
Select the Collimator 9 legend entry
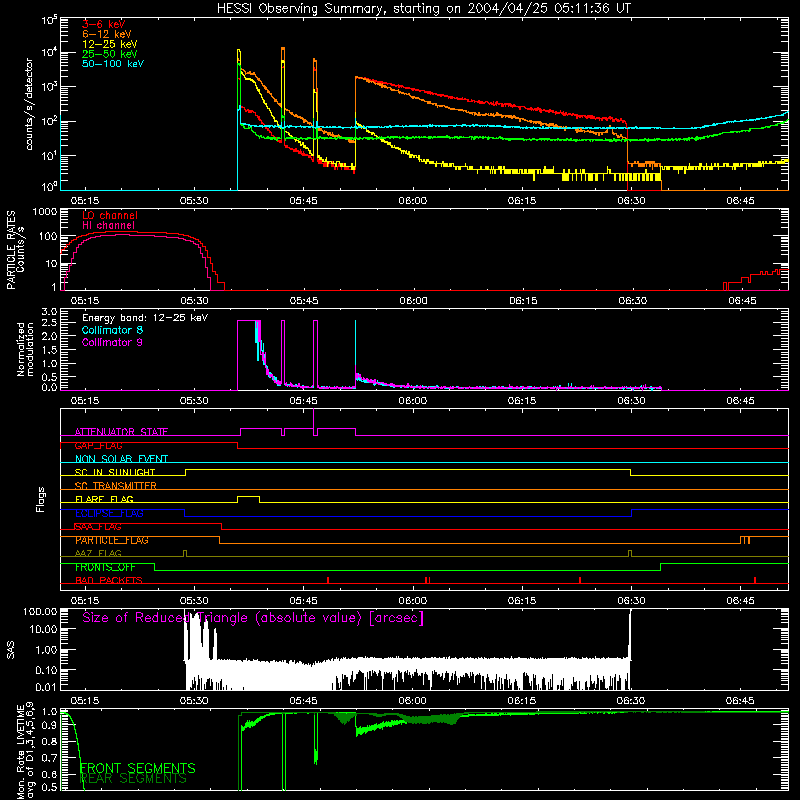112,342
